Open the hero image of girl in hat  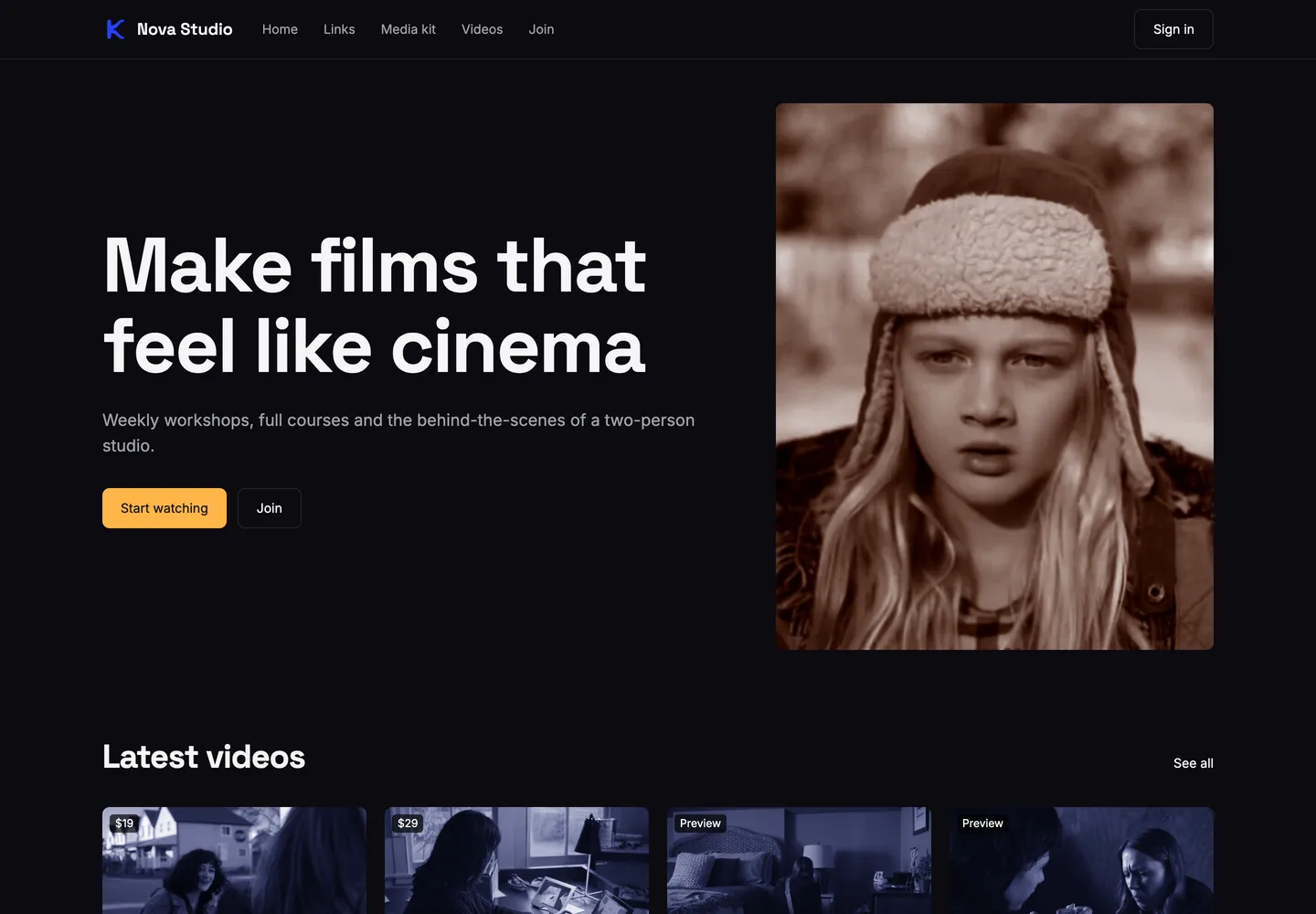point(994,377)
